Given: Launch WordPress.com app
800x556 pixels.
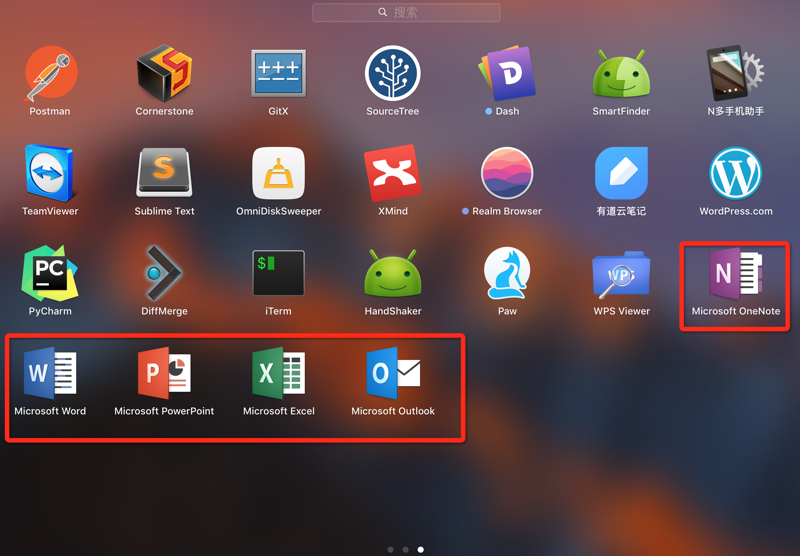Looking at the screenshot, I should 736,173.
